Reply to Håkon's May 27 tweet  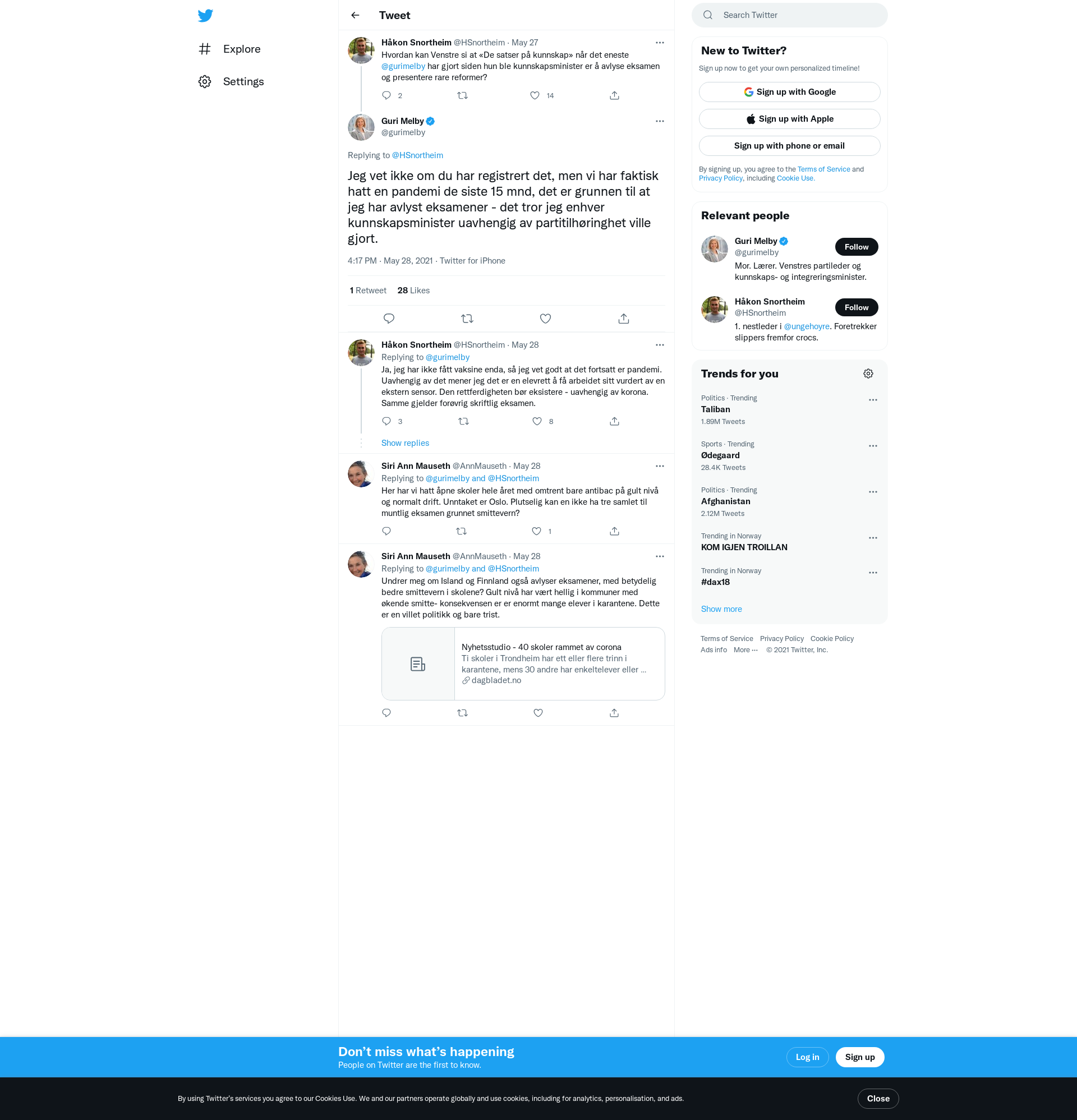tap(386, 95)
